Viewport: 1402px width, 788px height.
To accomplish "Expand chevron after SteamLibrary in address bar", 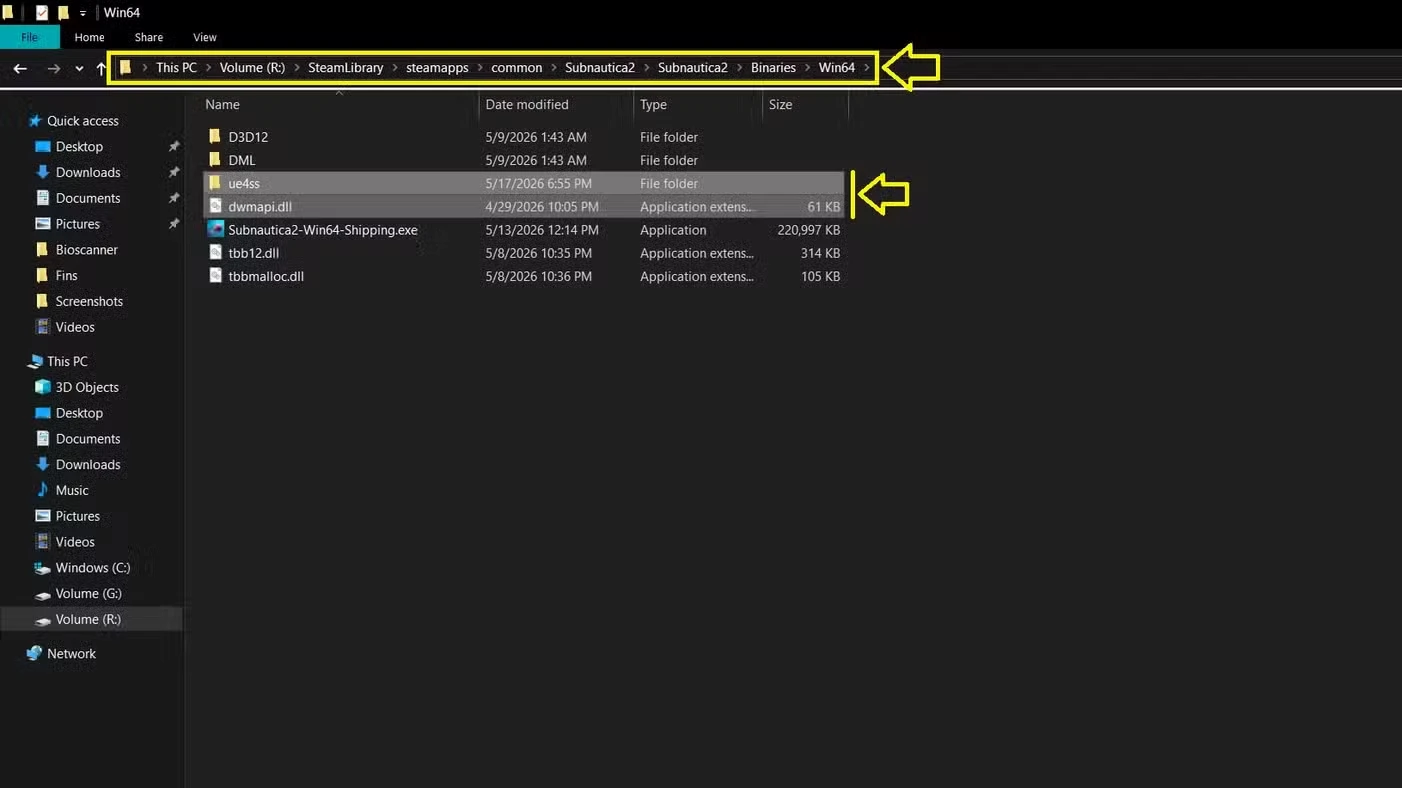I will (x=395, y=68).
